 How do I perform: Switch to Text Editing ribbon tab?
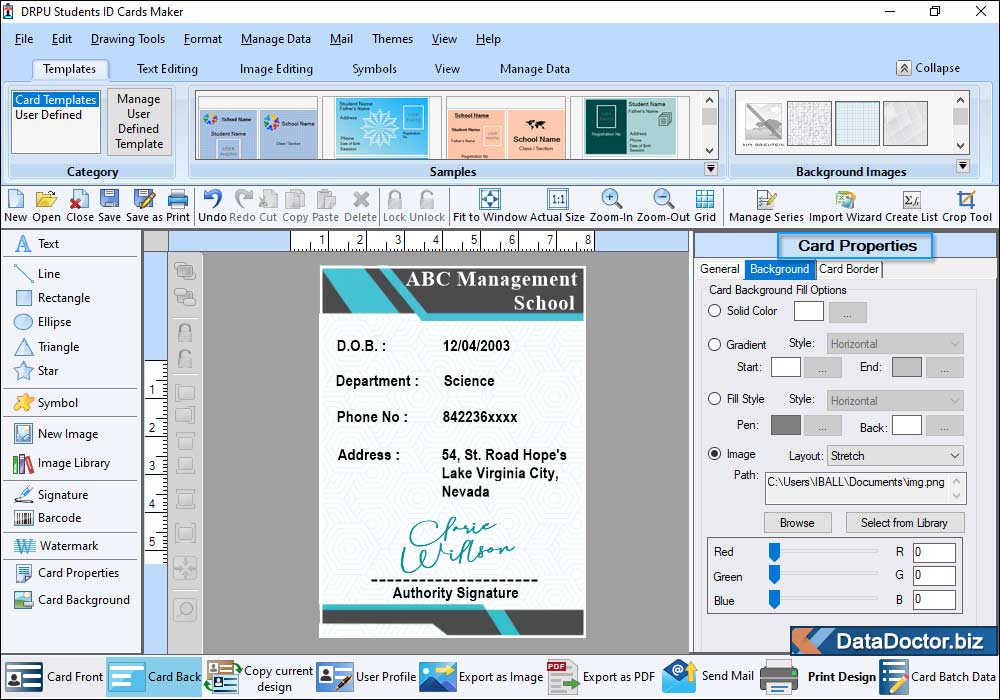(x=167, y=69)
